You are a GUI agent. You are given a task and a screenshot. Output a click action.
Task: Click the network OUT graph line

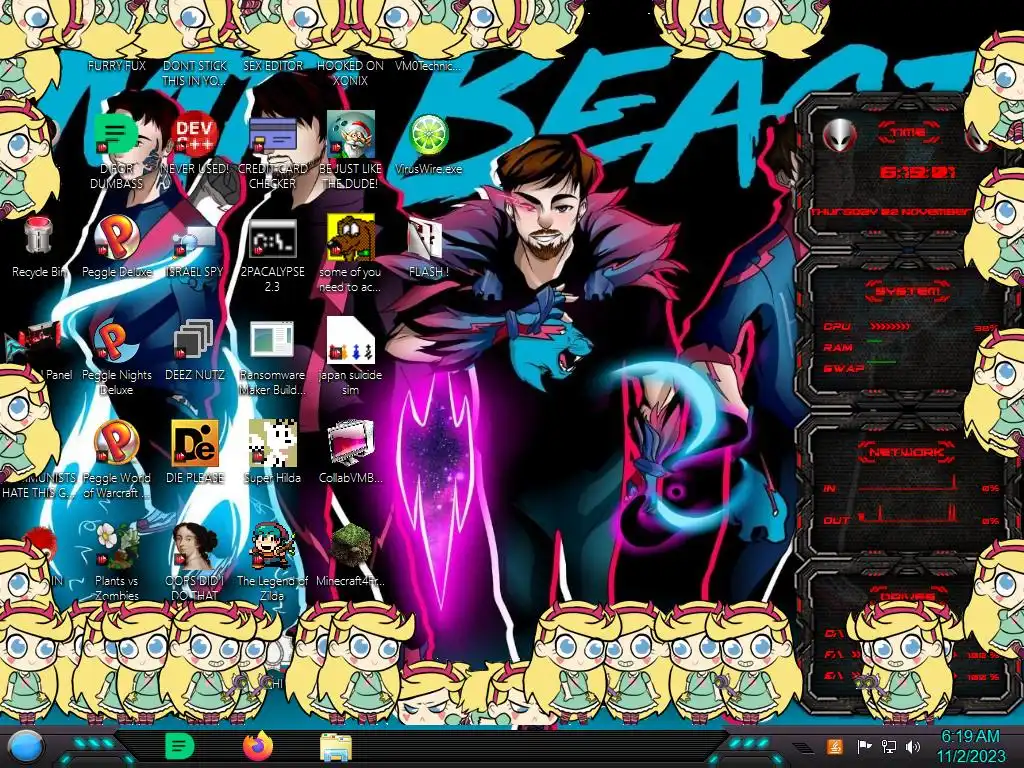[x=908, y=516]
